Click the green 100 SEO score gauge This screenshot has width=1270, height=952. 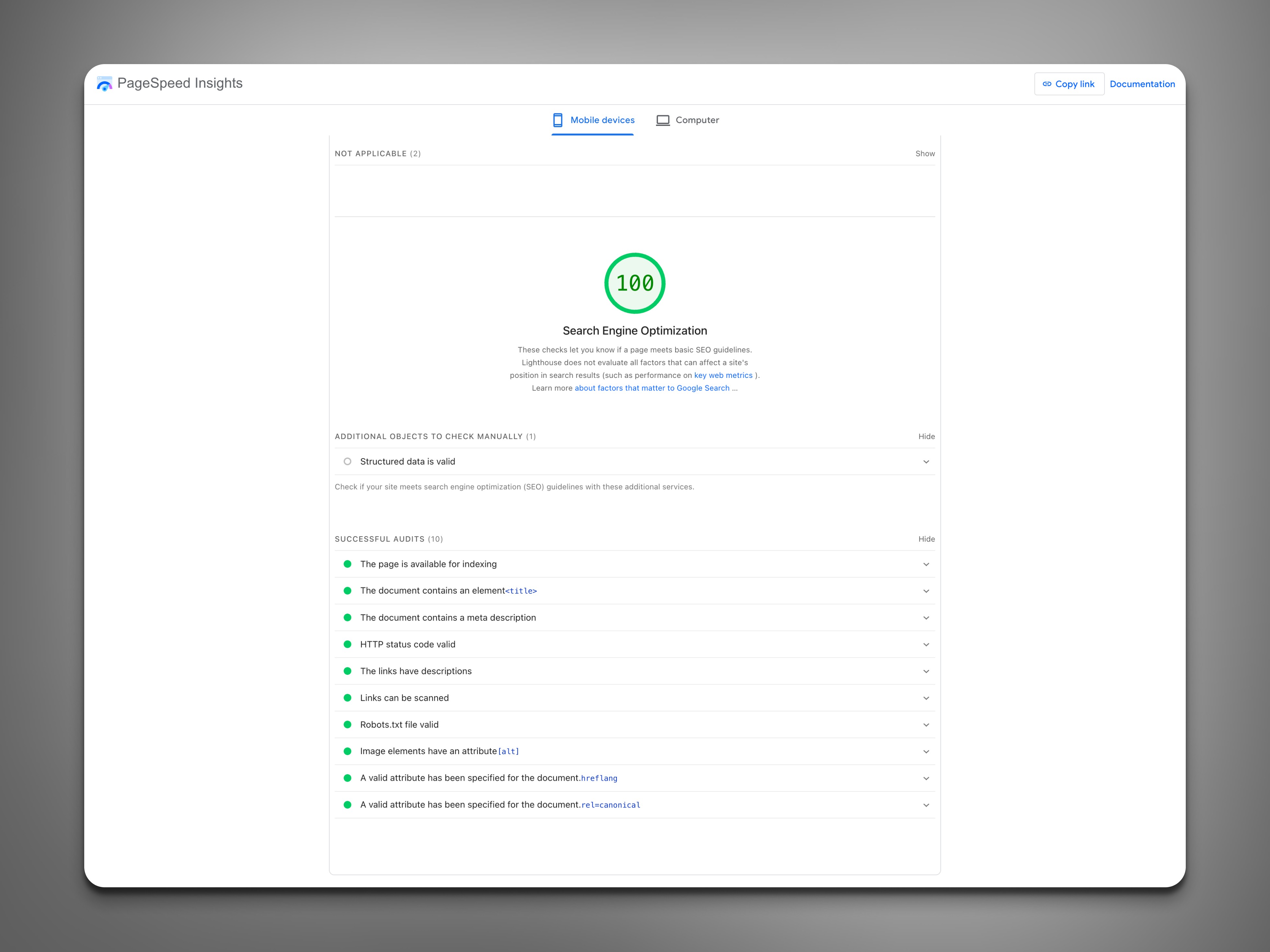click(x=634, y=283)
